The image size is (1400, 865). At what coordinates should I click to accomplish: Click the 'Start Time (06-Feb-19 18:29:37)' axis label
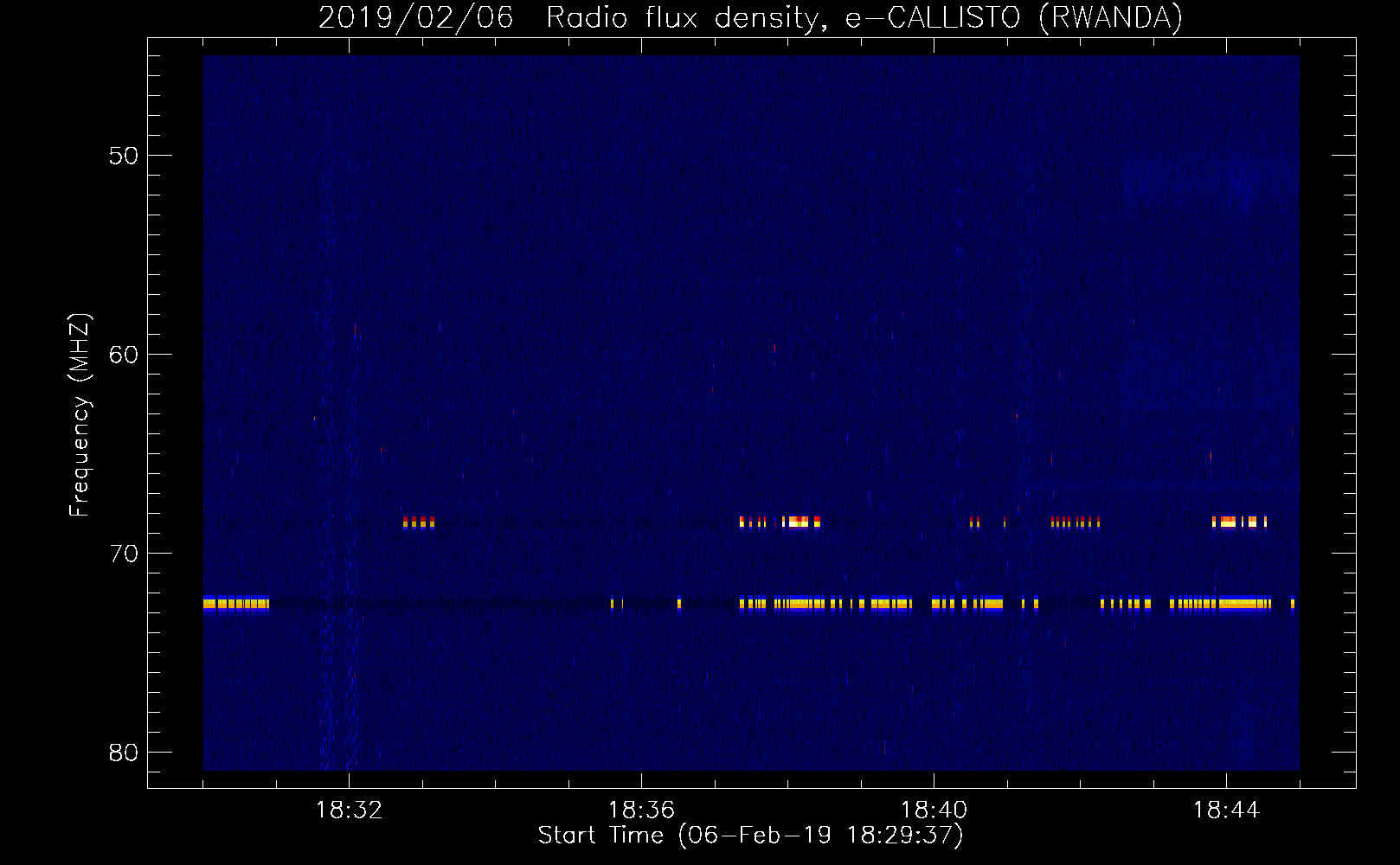(750, 836)
